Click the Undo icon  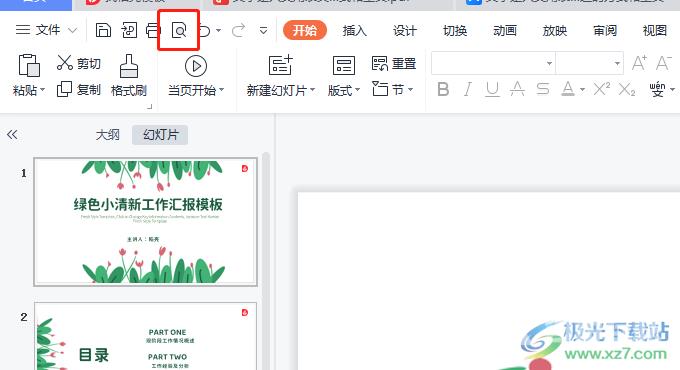coord(205,30)
